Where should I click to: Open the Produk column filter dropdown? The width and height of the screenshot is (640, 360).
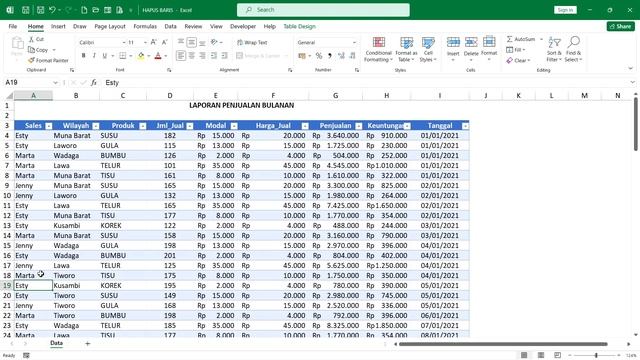pyautogui.click(x=142, y=126)
